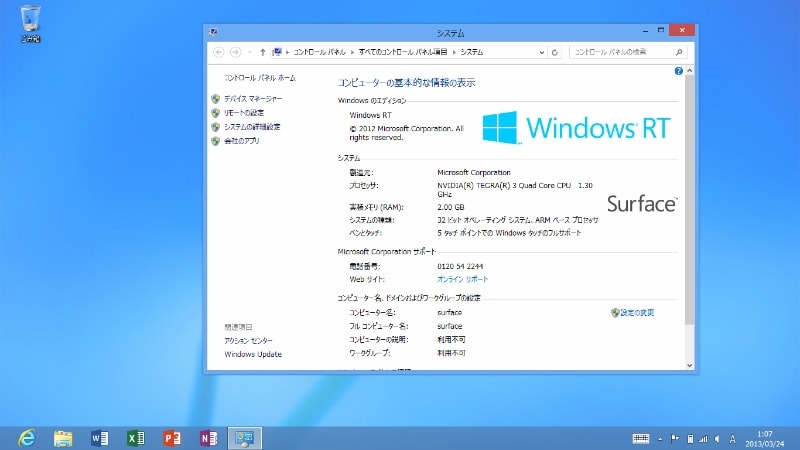Go up one level arrow
Screen dimensions: 800x450
click(x=262, y=52)
